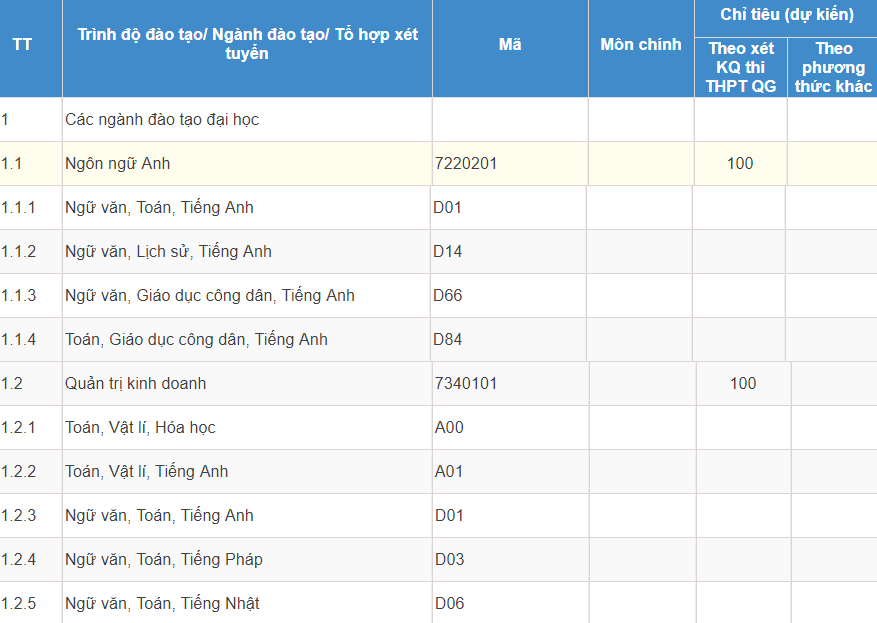Click the D84 combination code cell

coord(448,340)
